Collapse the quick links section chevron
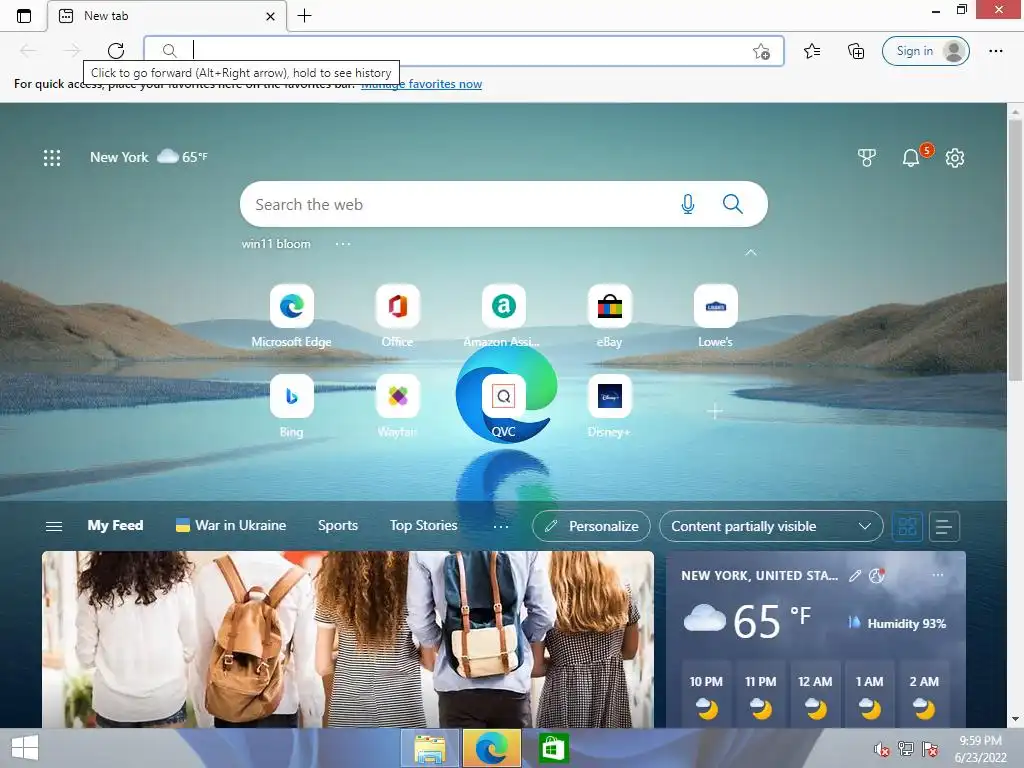 751,252
